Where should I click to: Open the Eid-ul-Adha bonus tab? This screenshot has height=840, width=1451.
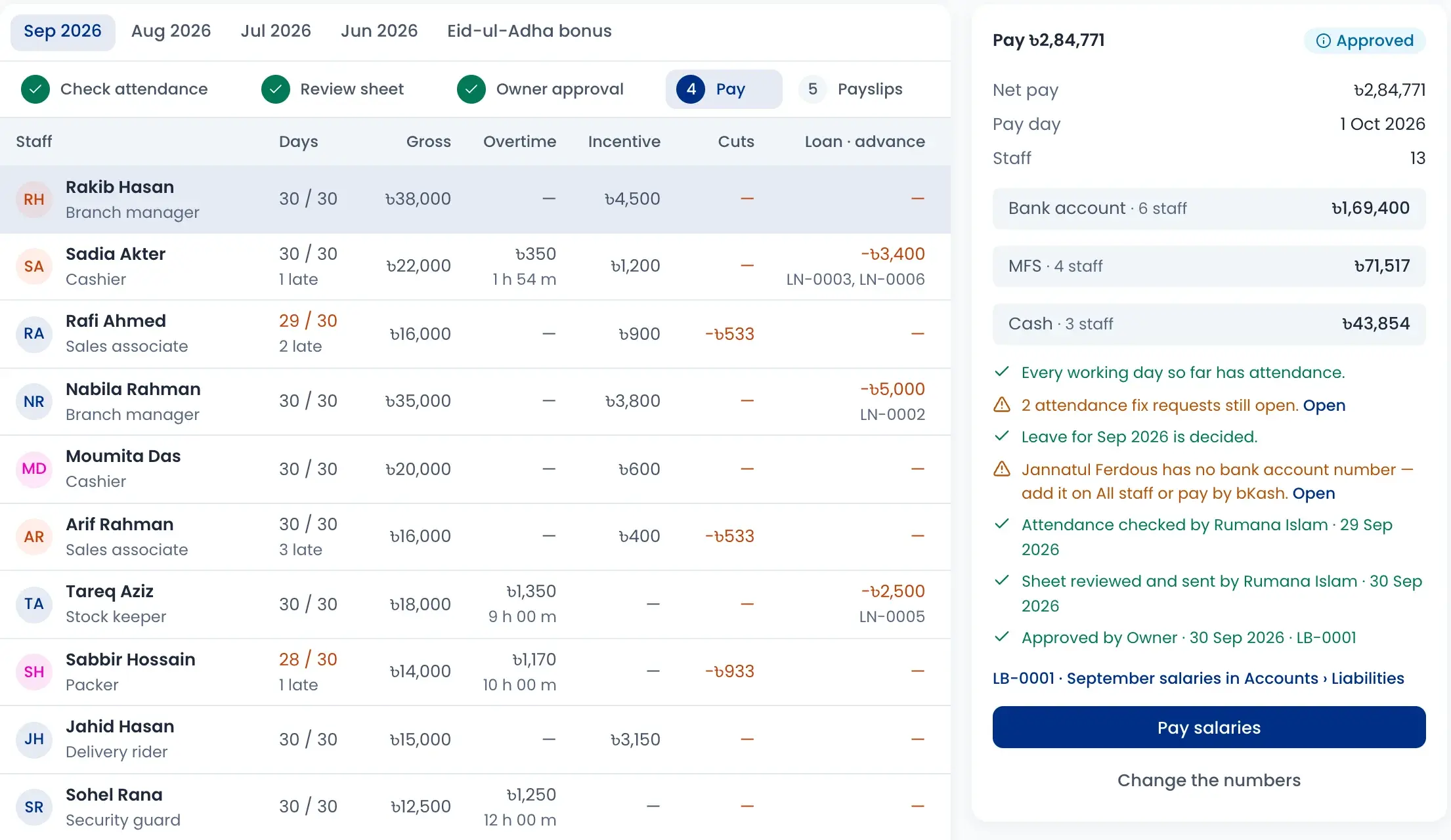[x=529, y=31]
